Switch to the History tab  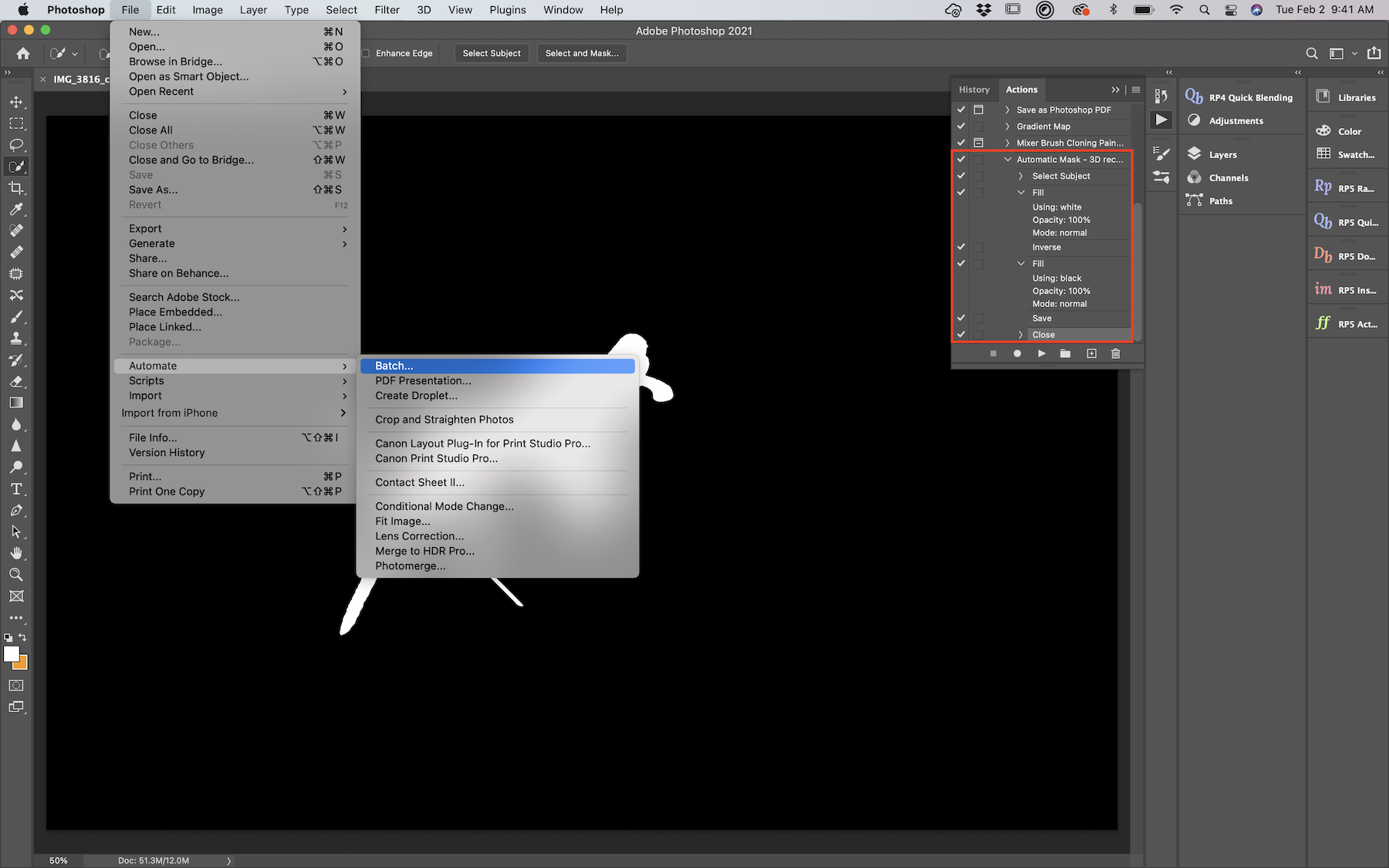[974, 90]
